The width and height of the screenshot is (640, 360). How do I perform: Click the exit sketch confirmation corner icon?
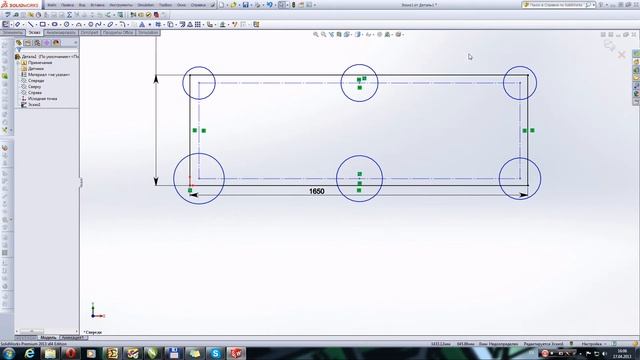[609, 45]
